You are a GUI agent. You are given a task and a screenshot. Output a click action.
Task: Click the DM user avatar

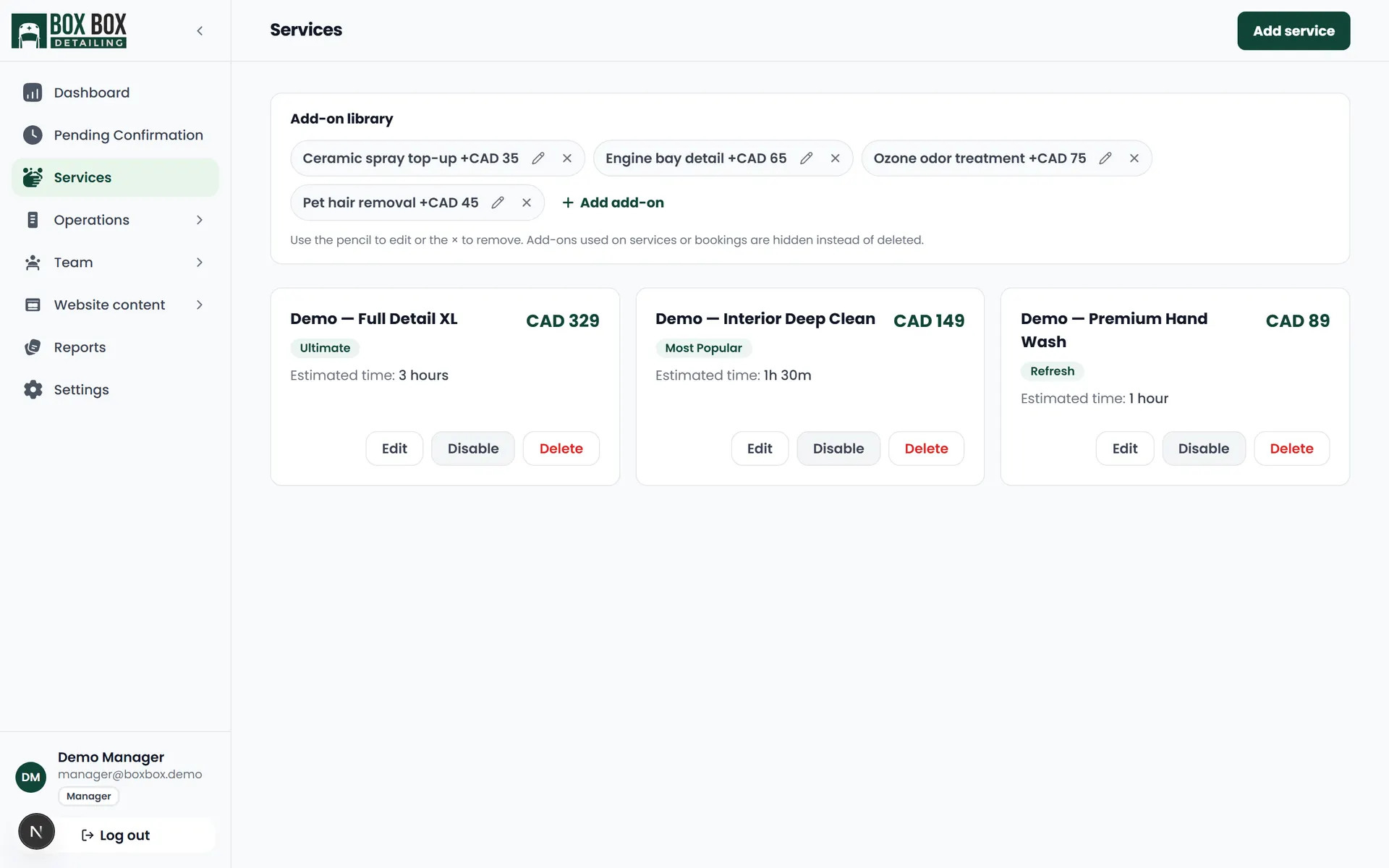[x=31, y=777]
